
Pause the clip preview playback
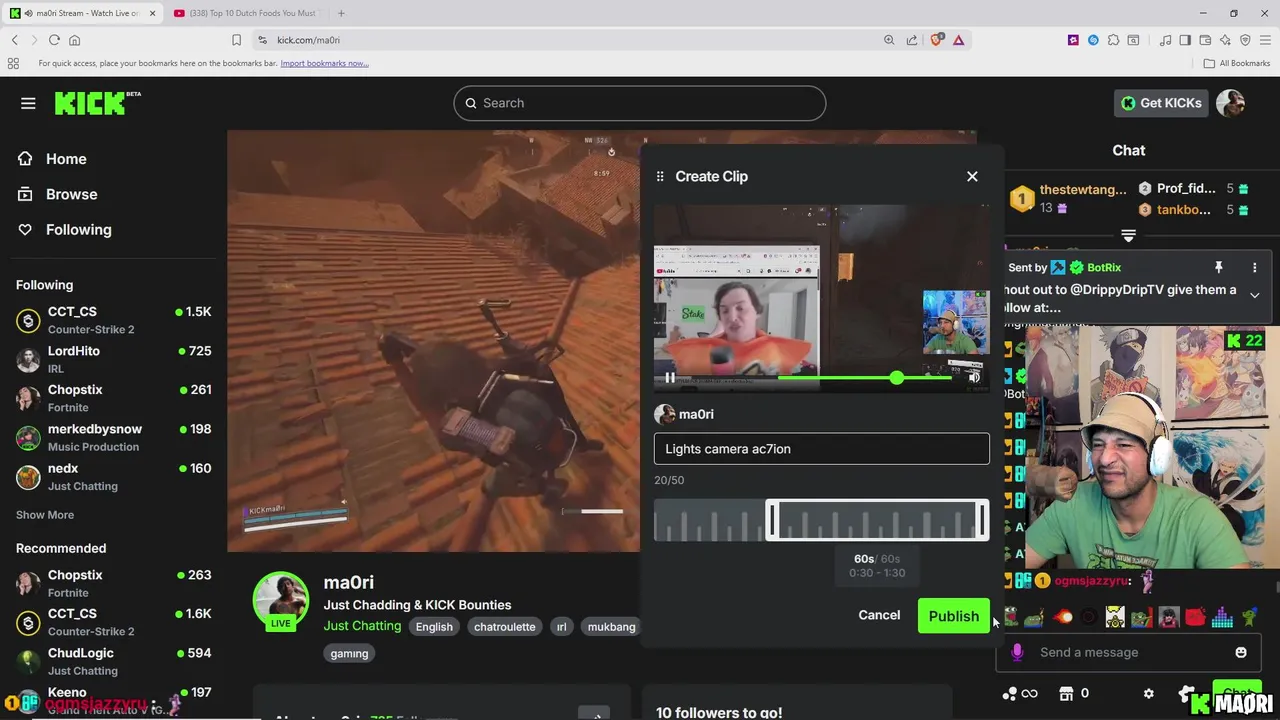[x=670, y=378]
